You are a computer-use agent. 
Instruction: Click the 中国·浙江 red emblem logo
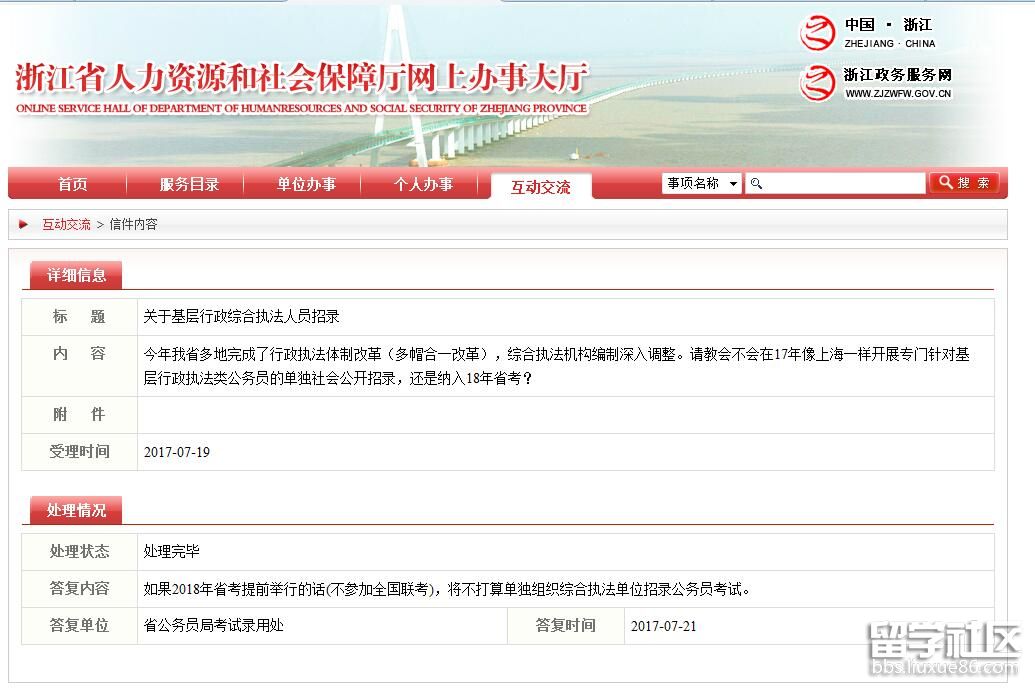817,34
